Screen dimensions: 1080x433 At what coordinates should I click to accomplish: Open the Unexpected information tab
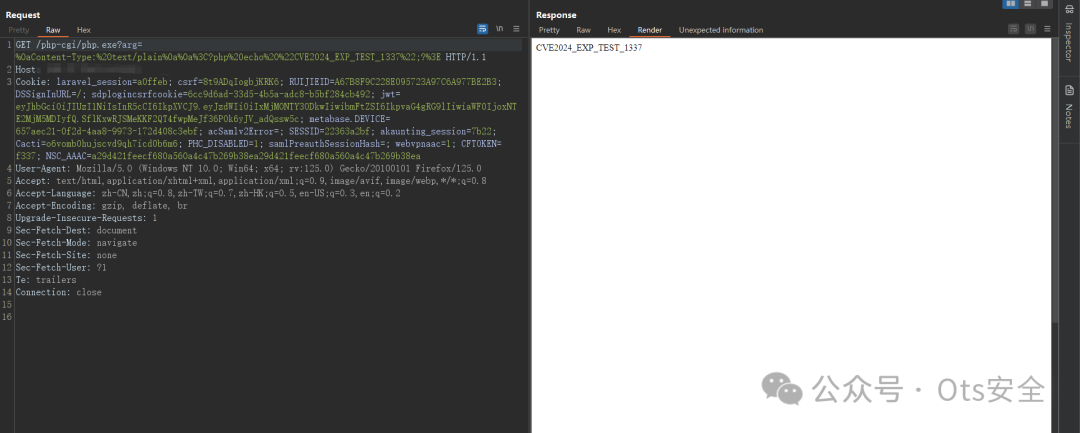pyautogui.click(x=720, y=30)
